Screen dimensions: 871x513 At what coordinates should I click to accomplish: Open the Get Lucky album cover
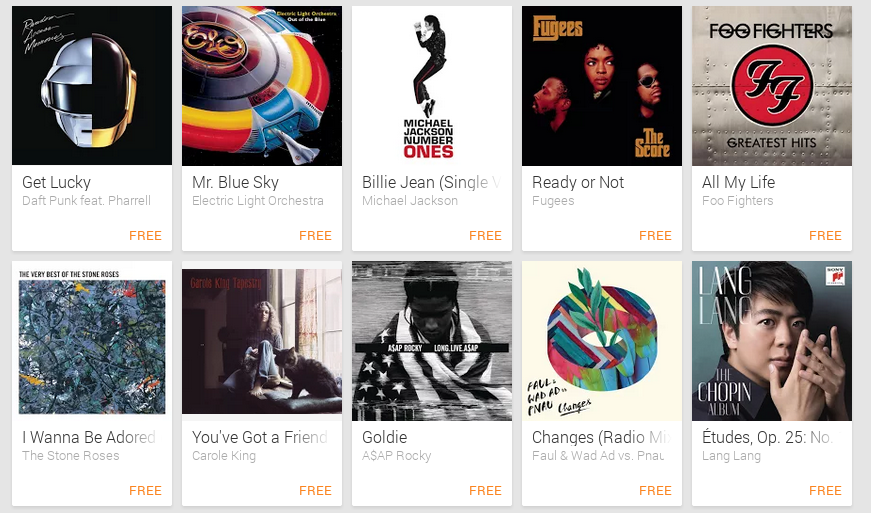coord(92,86)
